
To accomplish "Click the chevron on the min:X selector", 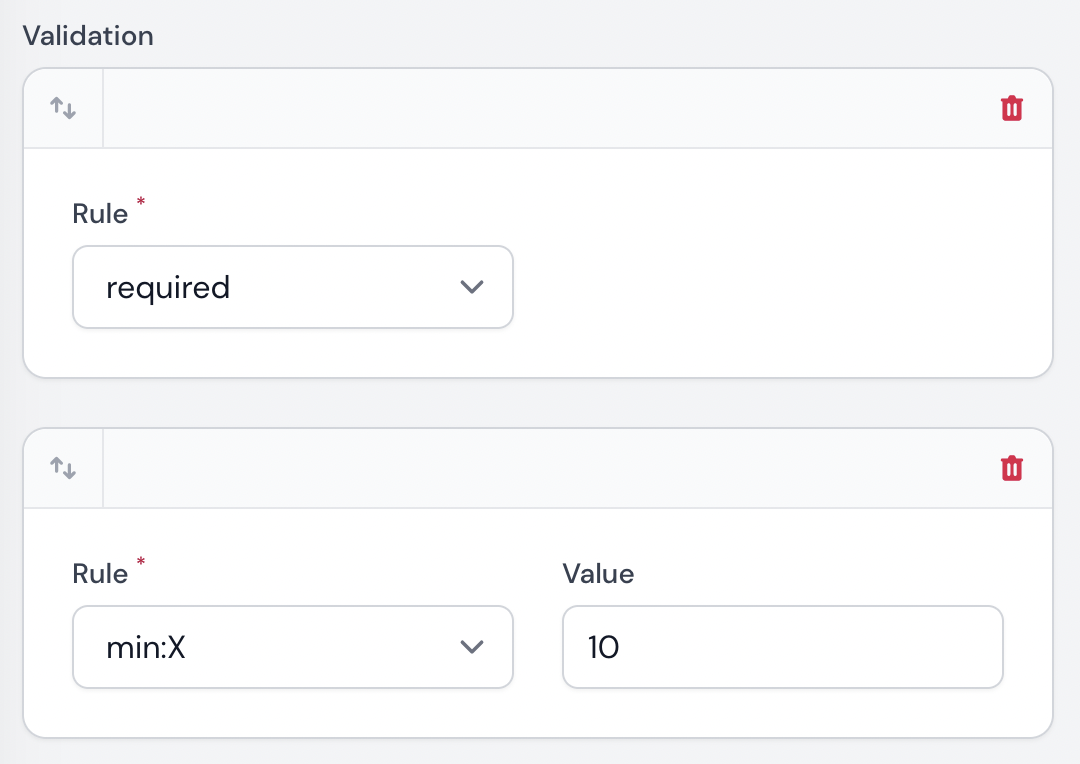I will coord(472,647).
